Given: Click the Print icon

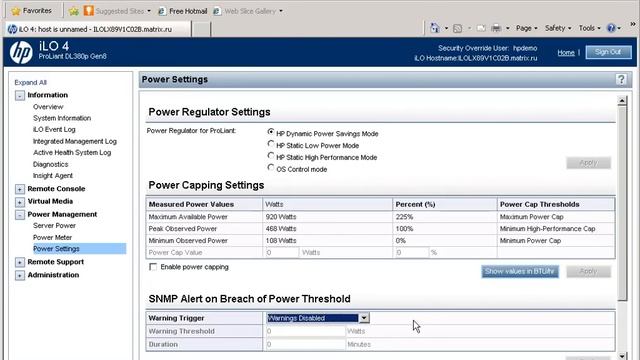Looking at the screenshot, I should (x=496, y=28).
